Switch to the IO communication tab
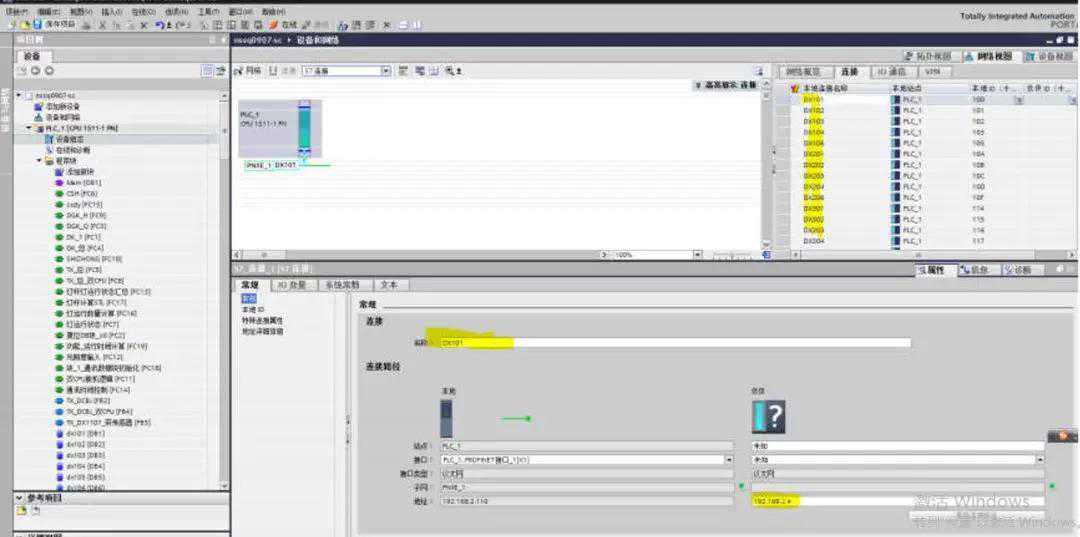 pos(889,72)
